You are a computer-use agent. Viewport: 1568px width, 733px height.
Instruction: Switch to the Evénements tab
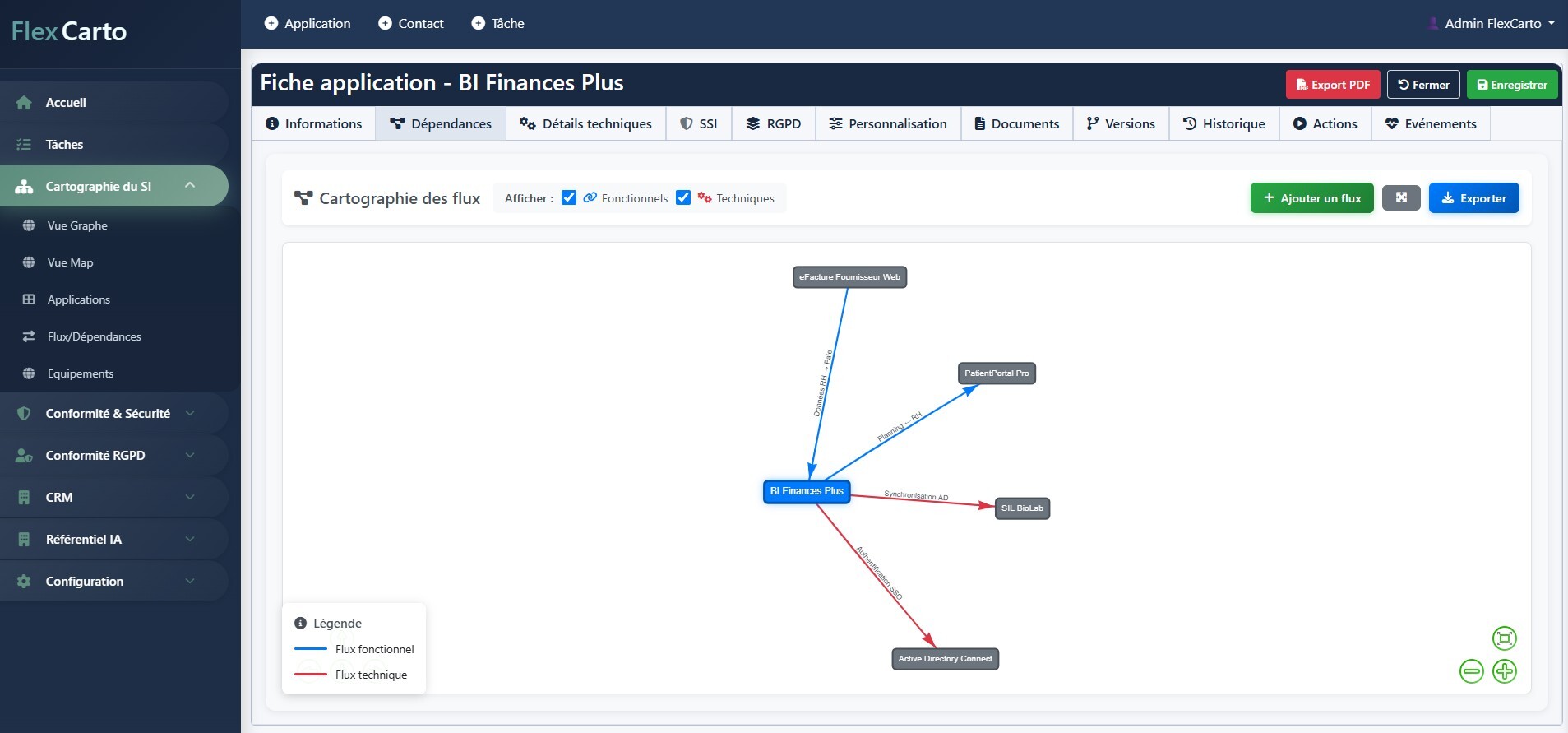point(1431,123)
